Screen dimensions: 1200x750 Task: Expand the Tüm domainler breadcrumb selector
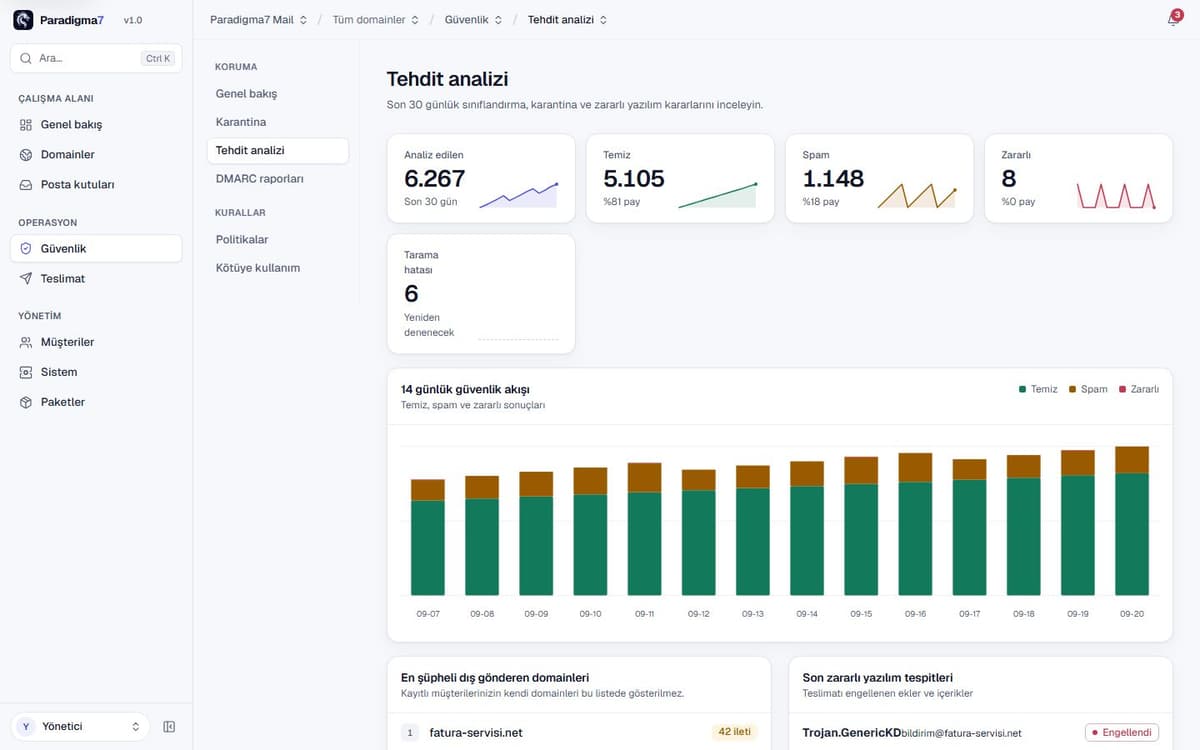coord(376,20)
